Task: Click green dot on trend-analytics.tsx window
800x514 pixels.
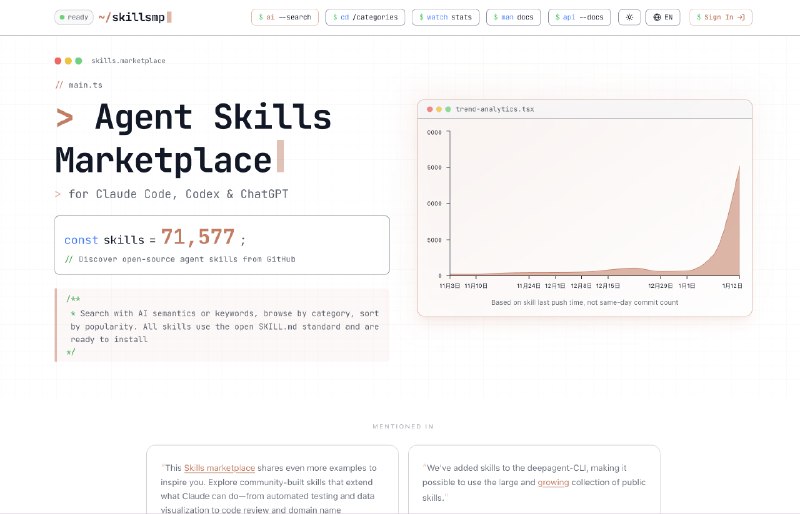Action: [x=447, y=109]
